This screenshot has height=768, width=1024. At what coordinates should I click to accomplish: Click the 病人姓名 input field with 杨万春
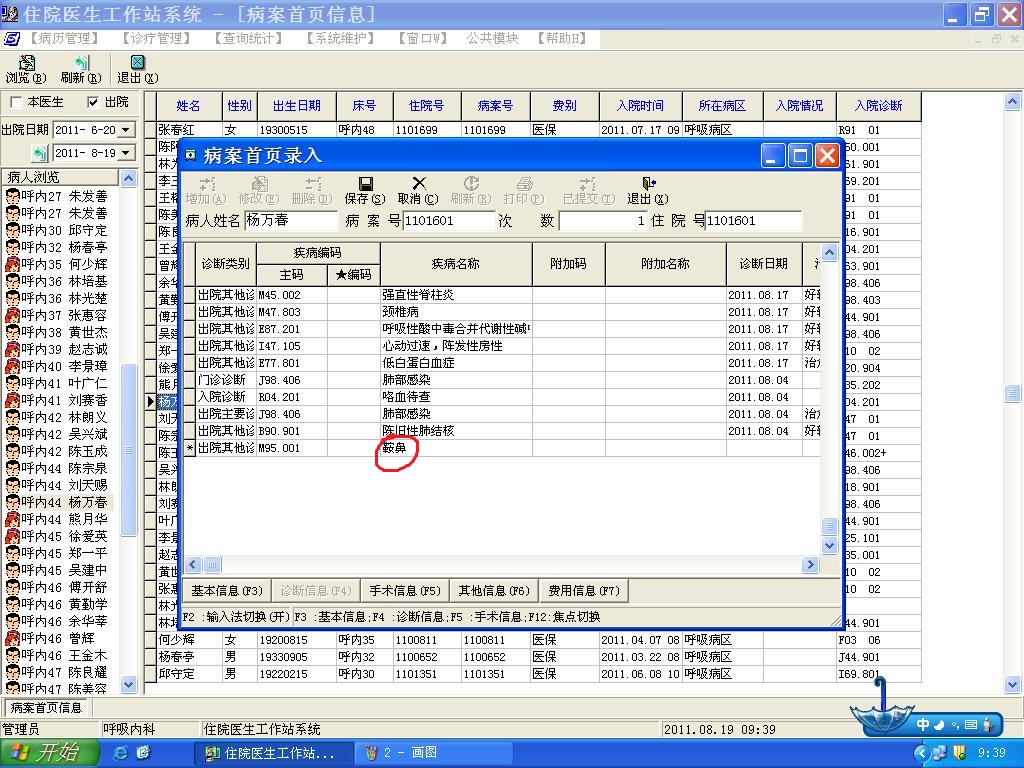(x=291, y=221)
